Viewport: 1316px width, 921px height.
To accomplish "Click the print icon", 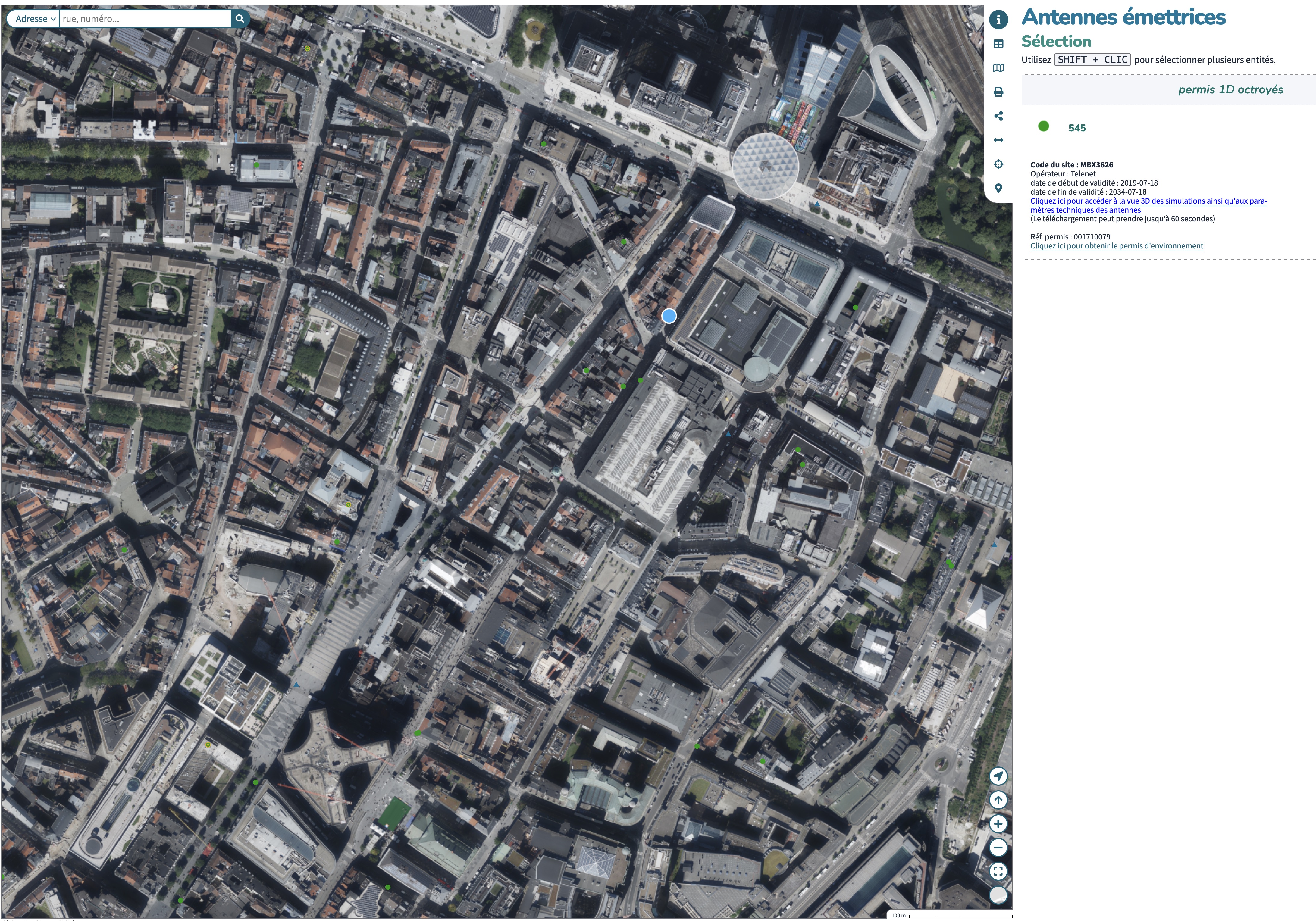I will [998, 92].
